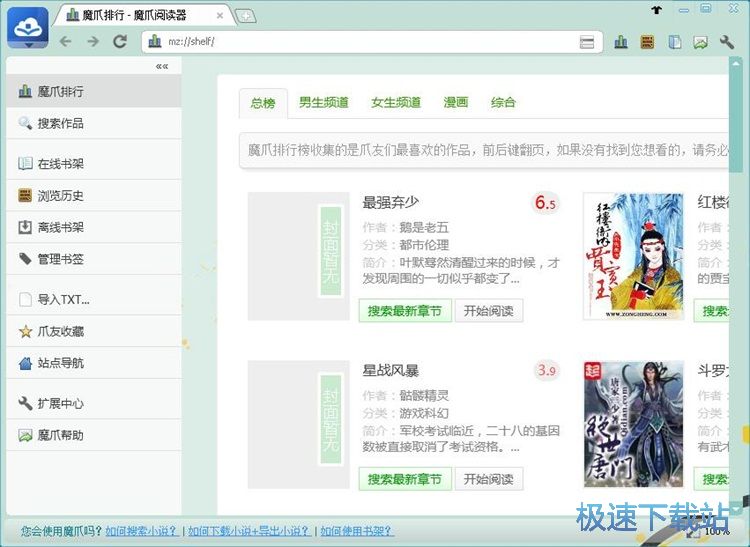750x547 pixels.
Task: Click the 红楼 book cover thumbnail
Action: (x=633, y=257)
